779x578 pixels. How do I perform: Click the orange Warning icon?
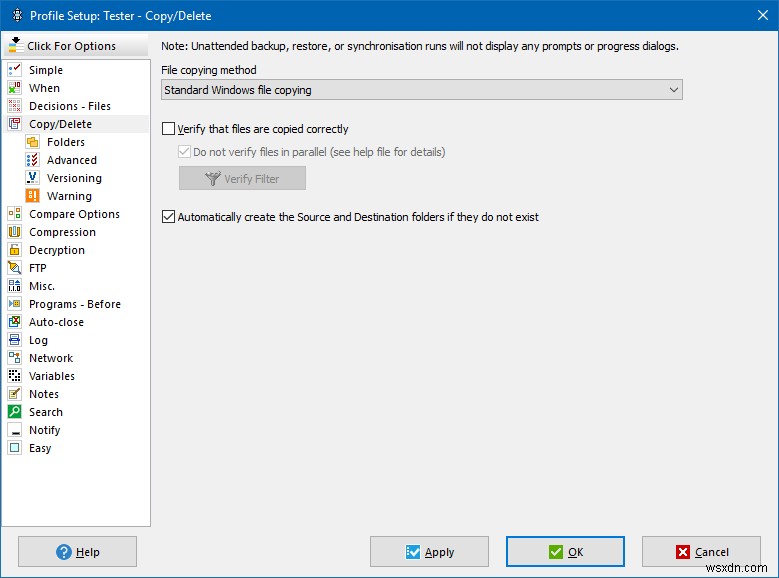click(33, 196)
